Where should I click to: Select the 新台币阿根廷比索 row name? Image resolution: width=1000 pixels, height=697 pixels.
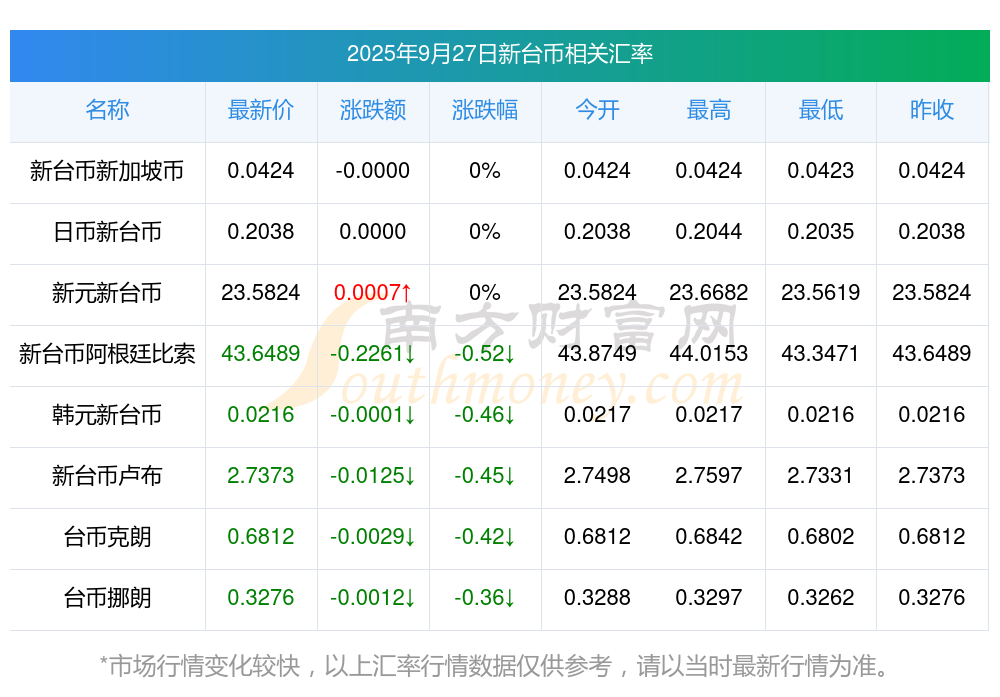(x=107, y=354)
